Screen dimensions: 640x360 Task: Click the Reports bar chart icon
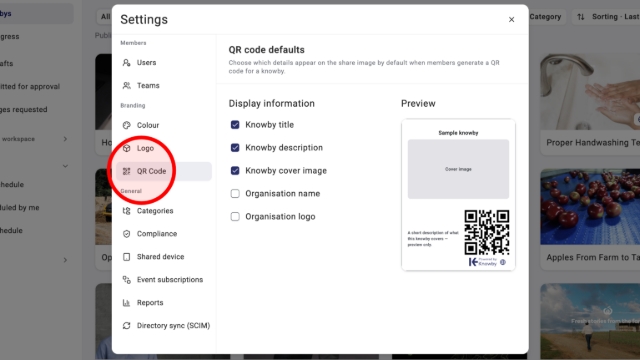[x=127, y=302]
